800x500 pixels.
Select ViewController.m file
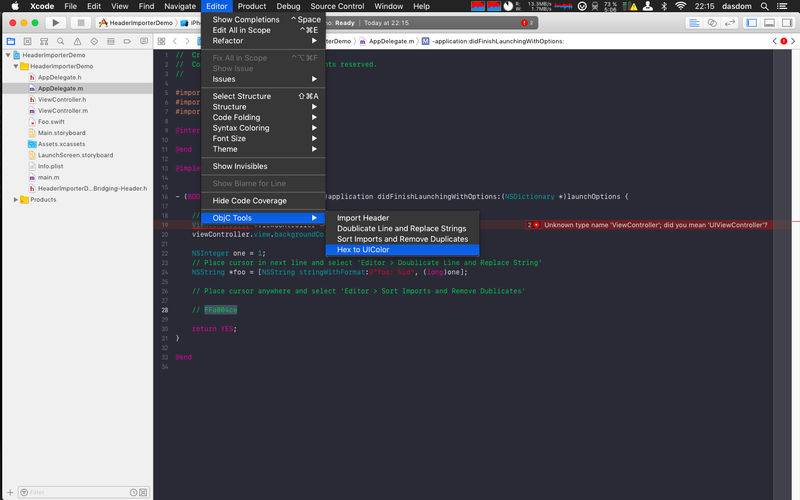(63, 111)
